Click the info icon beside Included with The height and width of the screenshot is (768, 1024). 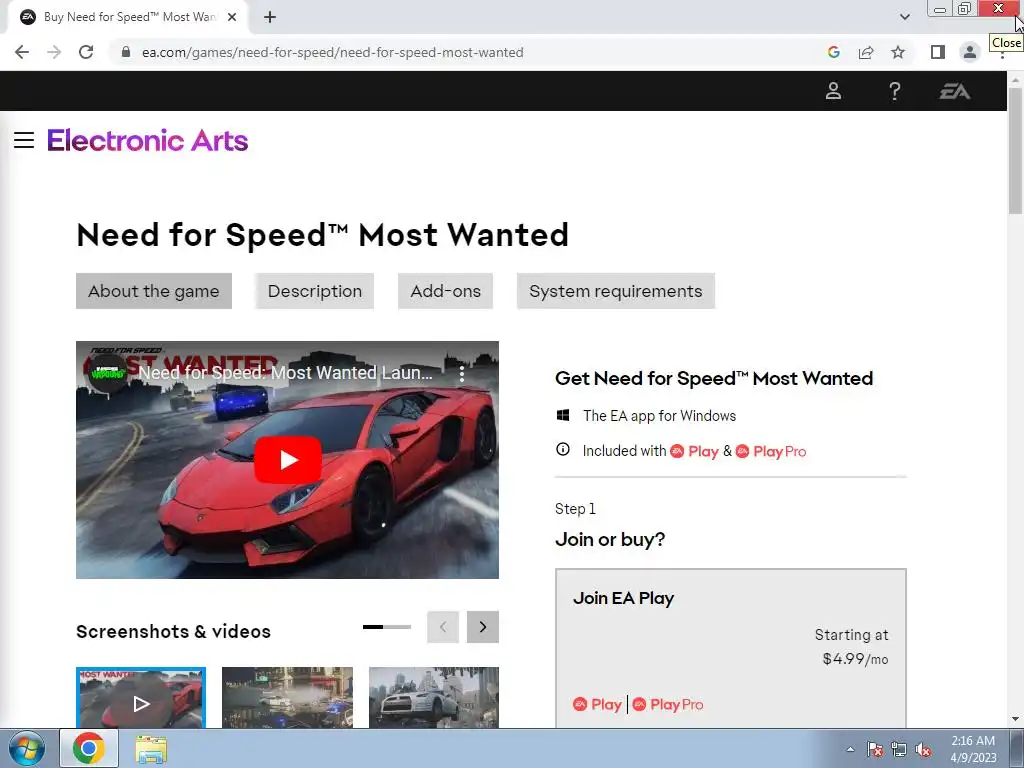click(563, 450)
